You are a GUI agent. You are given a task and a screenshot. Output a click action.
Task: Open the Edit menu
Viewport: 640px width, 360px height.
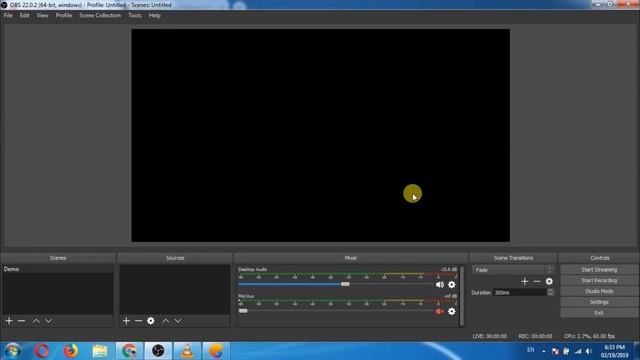24,16
